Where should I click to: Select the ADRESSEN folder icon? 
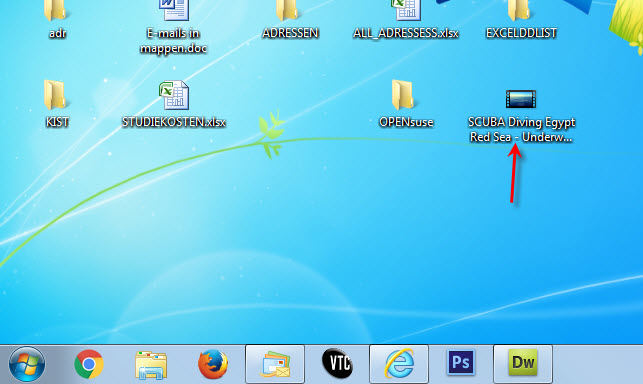point(287,11)
